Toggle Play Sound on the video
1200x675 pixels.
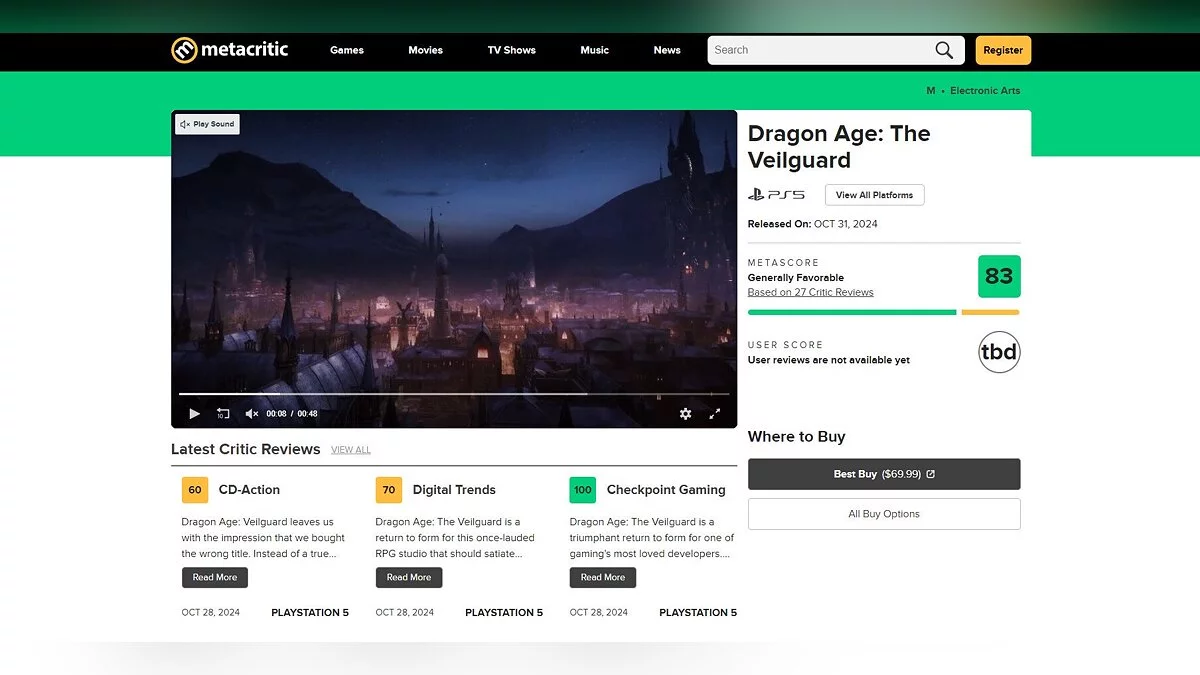[x=207, y=124]
